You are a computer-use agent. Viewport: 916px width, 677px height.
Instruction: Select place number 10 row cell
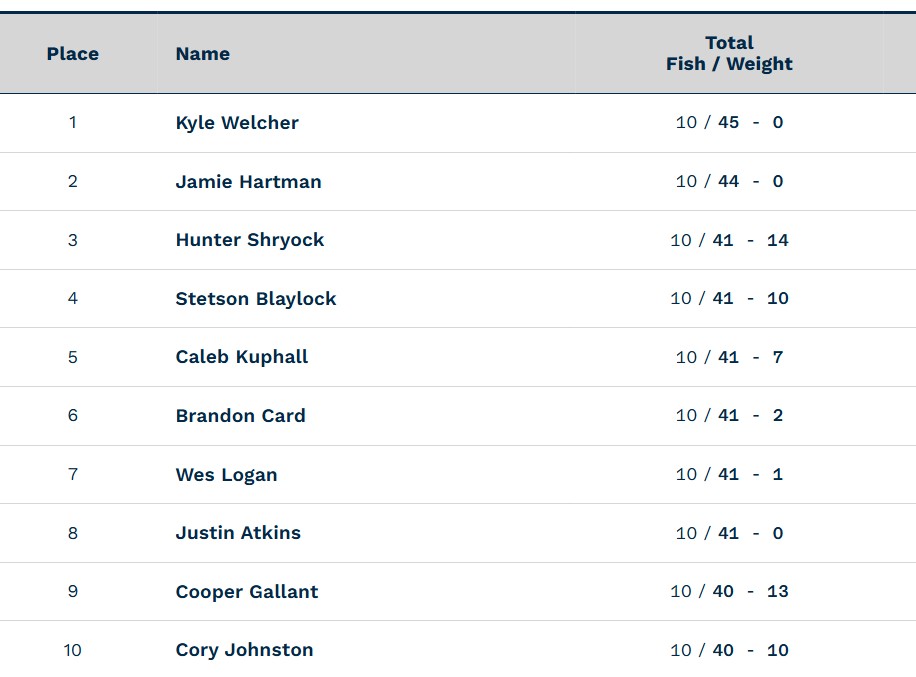(x=72, y=650)
